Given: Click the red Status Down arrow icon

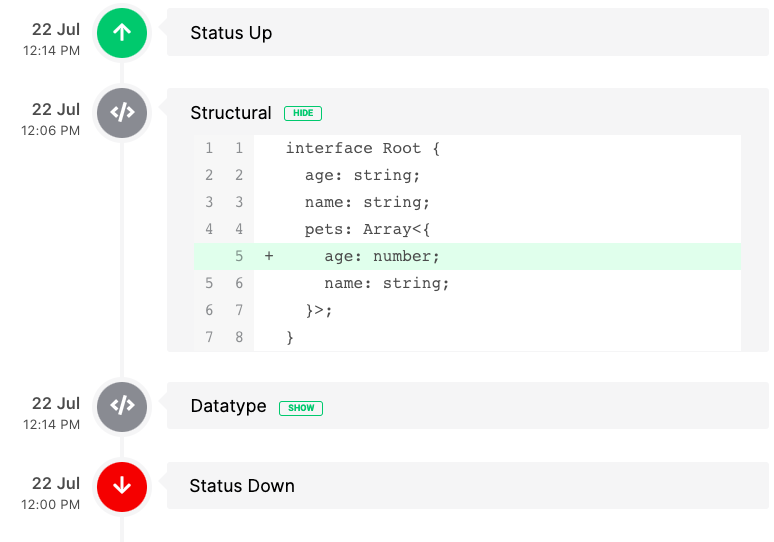Looking at the screenshot, I should click(x=122, y=486).
